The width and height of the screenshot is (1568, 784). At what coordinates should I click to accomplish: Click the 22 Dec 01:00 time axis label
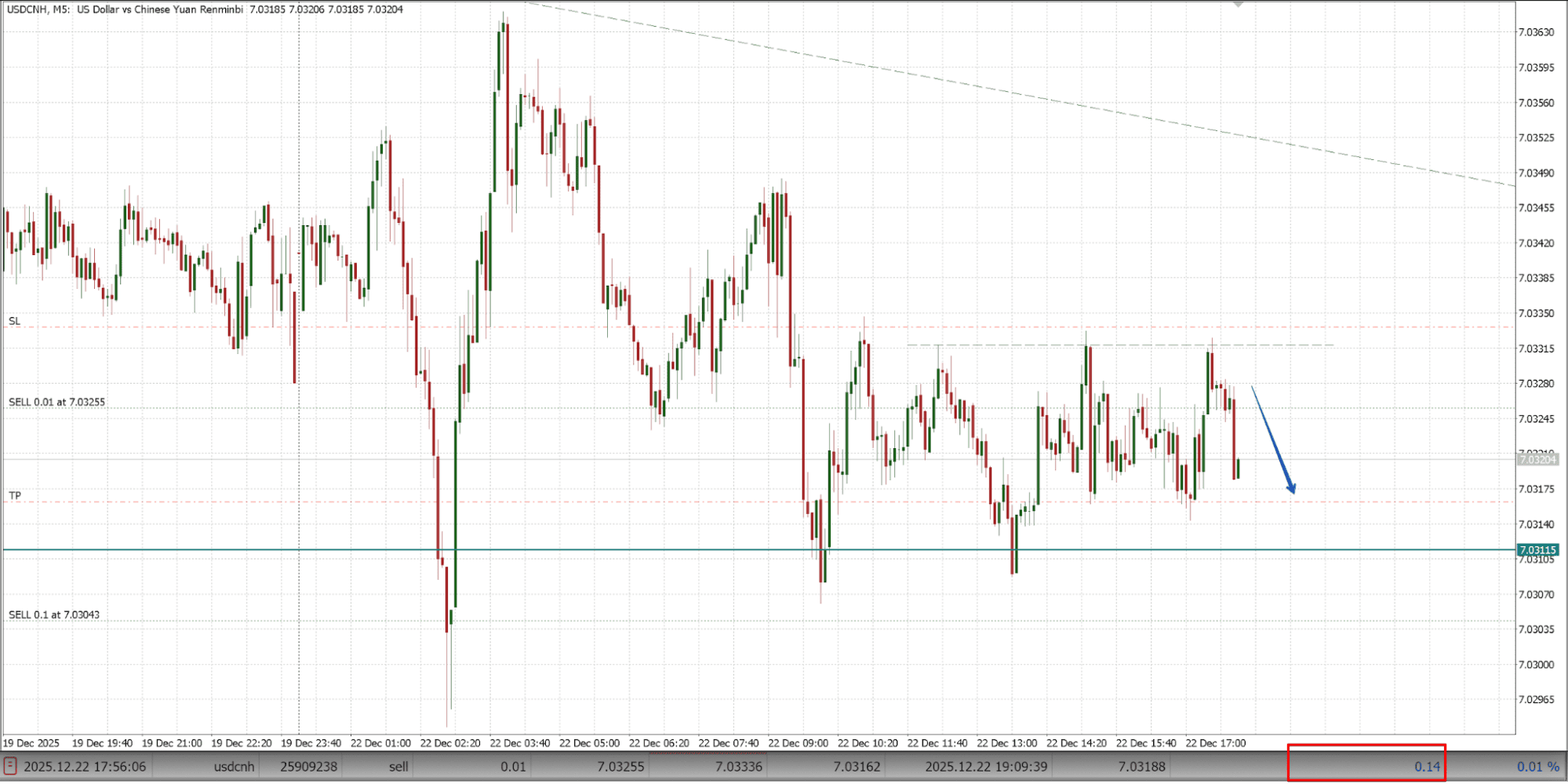[380, 742]
